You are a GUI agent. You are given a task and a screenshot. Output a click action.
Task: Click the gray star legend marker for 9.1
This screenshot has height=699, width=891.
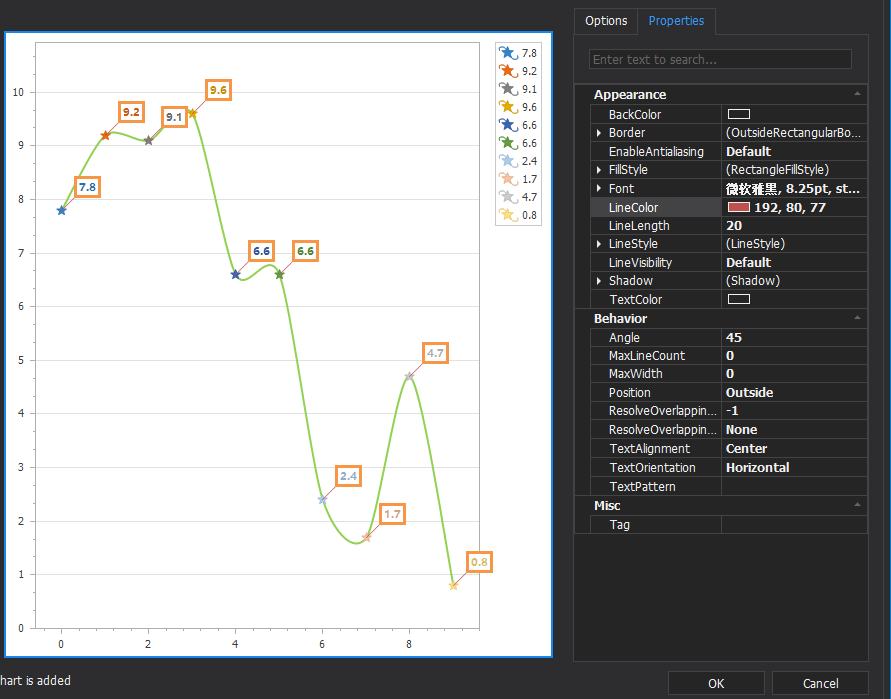pyautogui.click(x=508, y=88)
